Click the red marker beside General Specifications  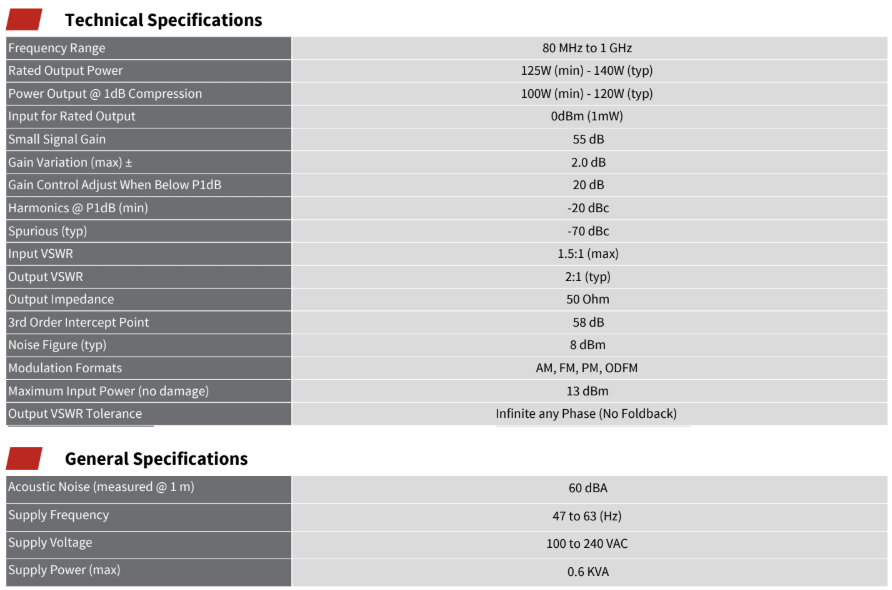pos(24,458)
